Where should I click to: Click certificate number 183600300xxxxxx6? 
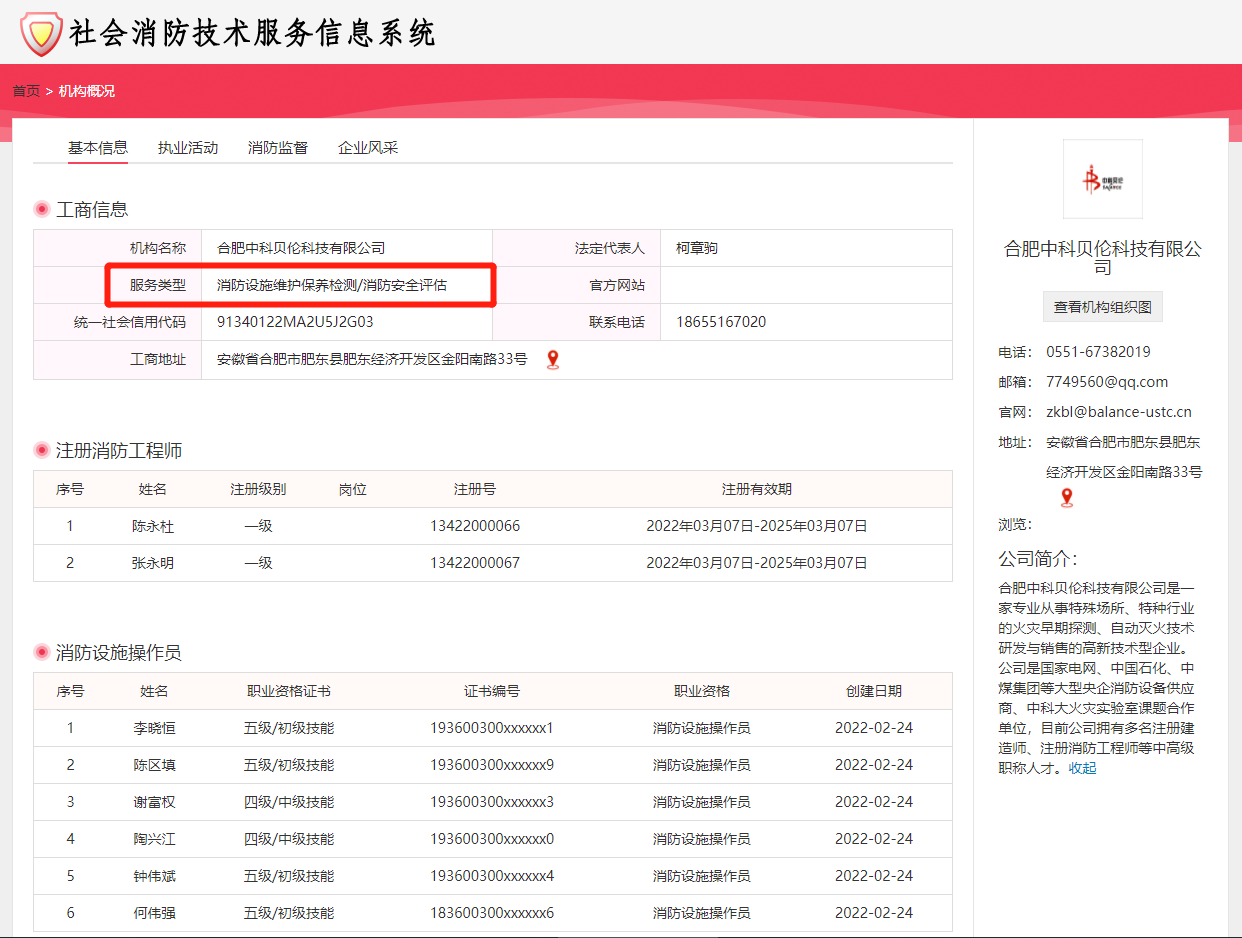coord(492,913)
